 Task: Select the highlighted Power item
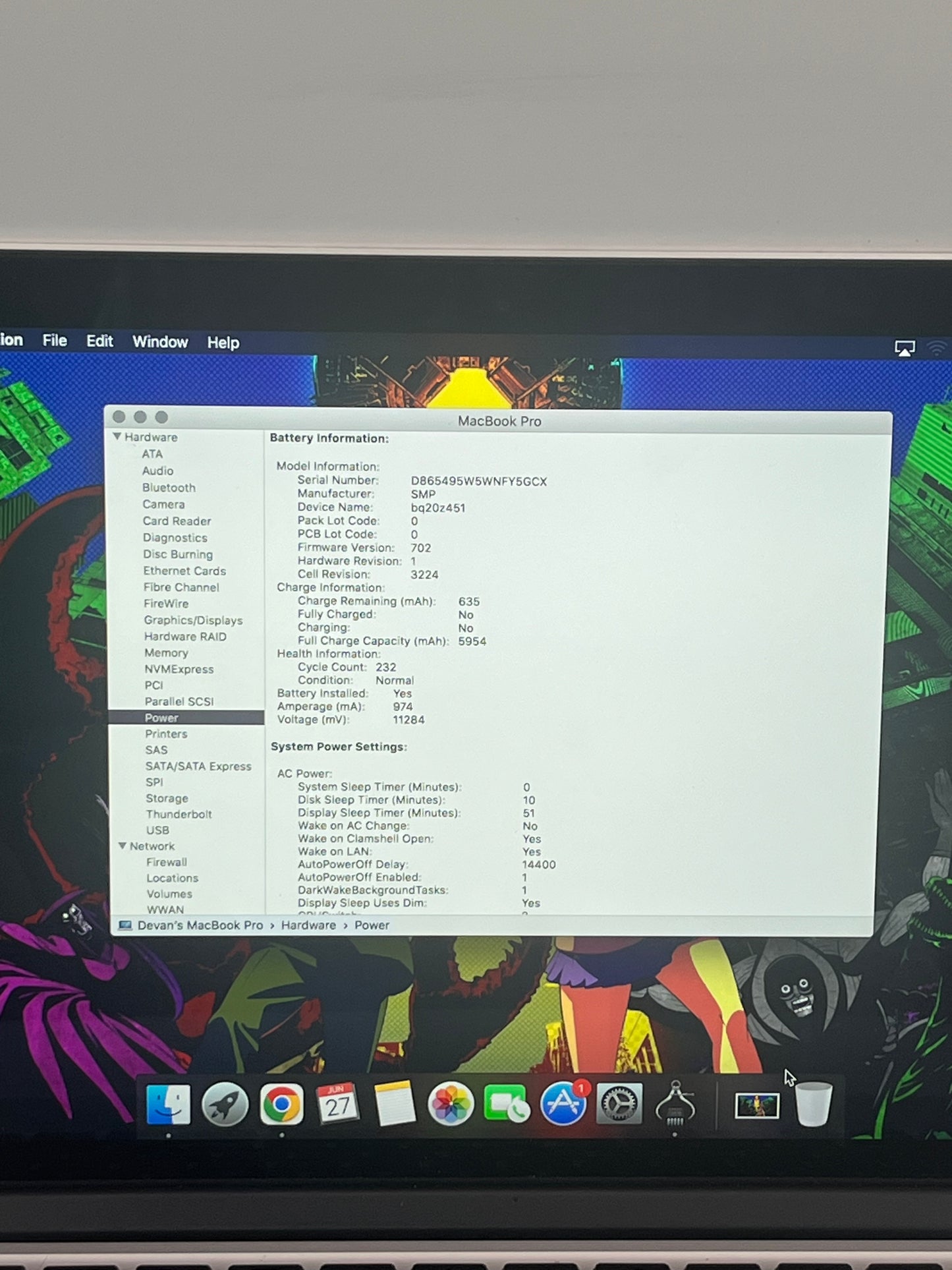[x=186, y=718]
